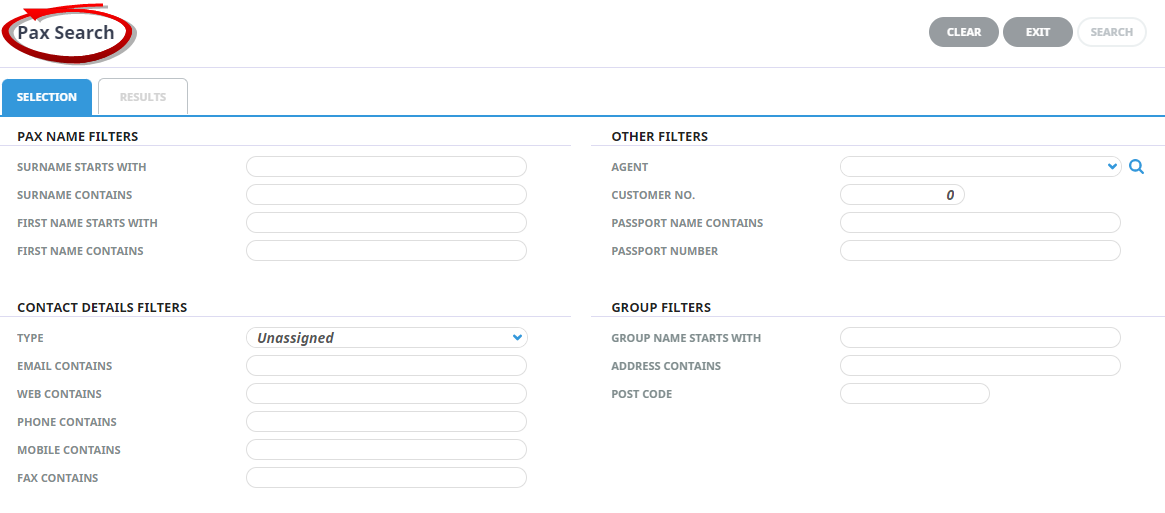This screenshot has height=513, width=1165.
Task: Click the Passport Number input
Action: (980, 251)
